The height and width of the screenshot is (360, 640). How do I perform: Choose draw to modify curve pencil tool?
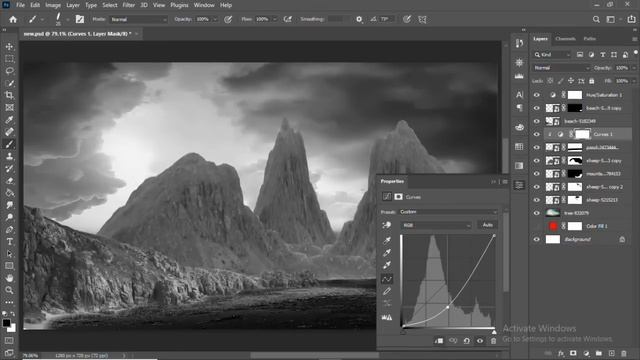tap(387, 291)
